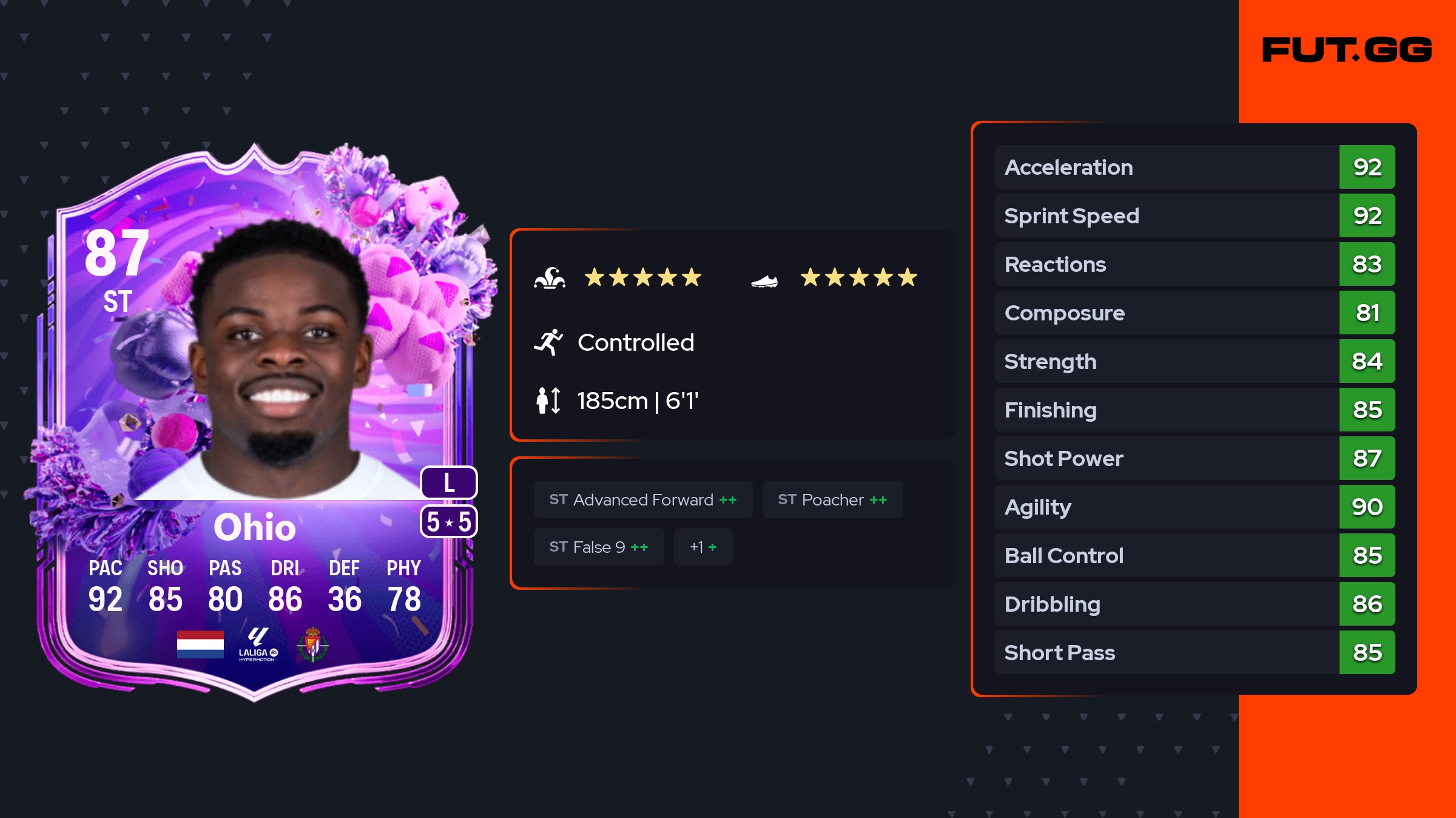Select the ST Advanced Forward role tag
This screenshot has height=818, width=1456.
coord(643,499)
